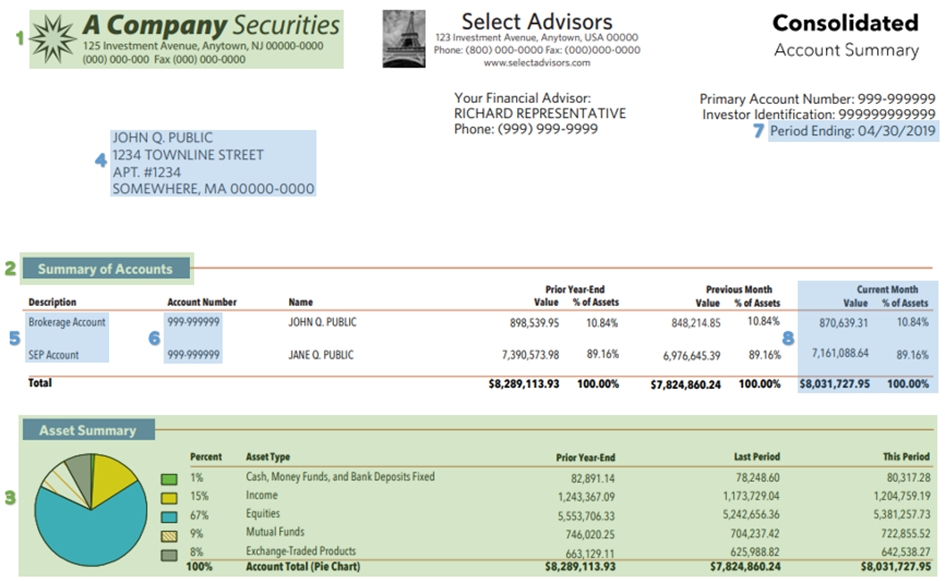This screenshot has width=945, height=581.
Task: Select the teal Equities legend swatch
Action: (170, 516)
